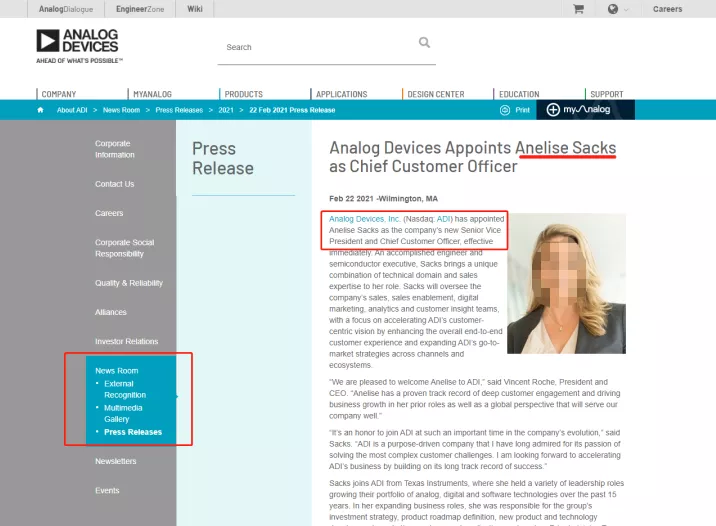Click the portrait photo in the article
Screen dimensions: 716x526
pos(566,284)
